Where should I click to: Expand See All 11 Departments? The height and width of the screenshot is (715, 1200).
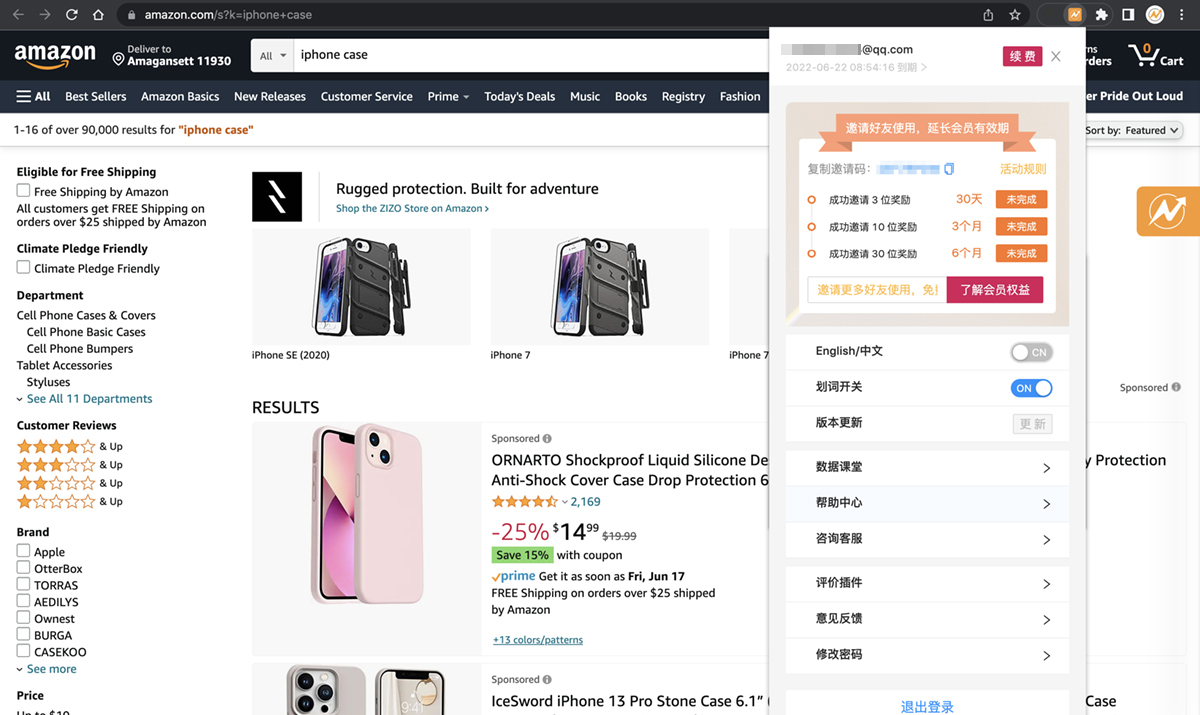tap(89, 398)
